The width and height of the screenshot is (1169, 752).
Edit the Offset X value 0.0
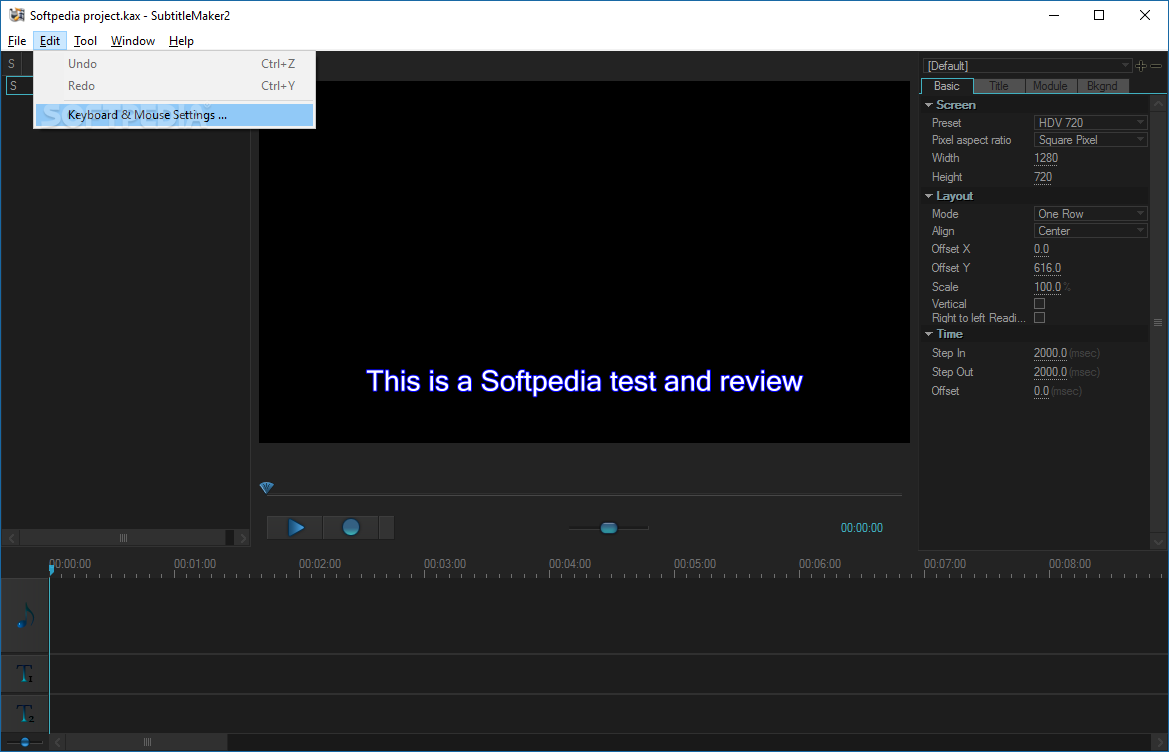point(1042,249)
